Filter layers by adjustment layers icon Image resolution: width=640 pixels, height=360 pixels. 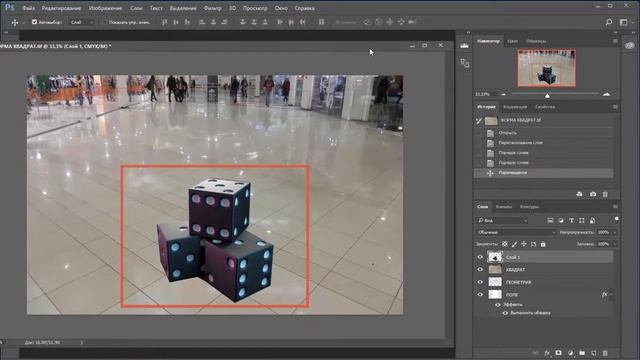[561, 220]
